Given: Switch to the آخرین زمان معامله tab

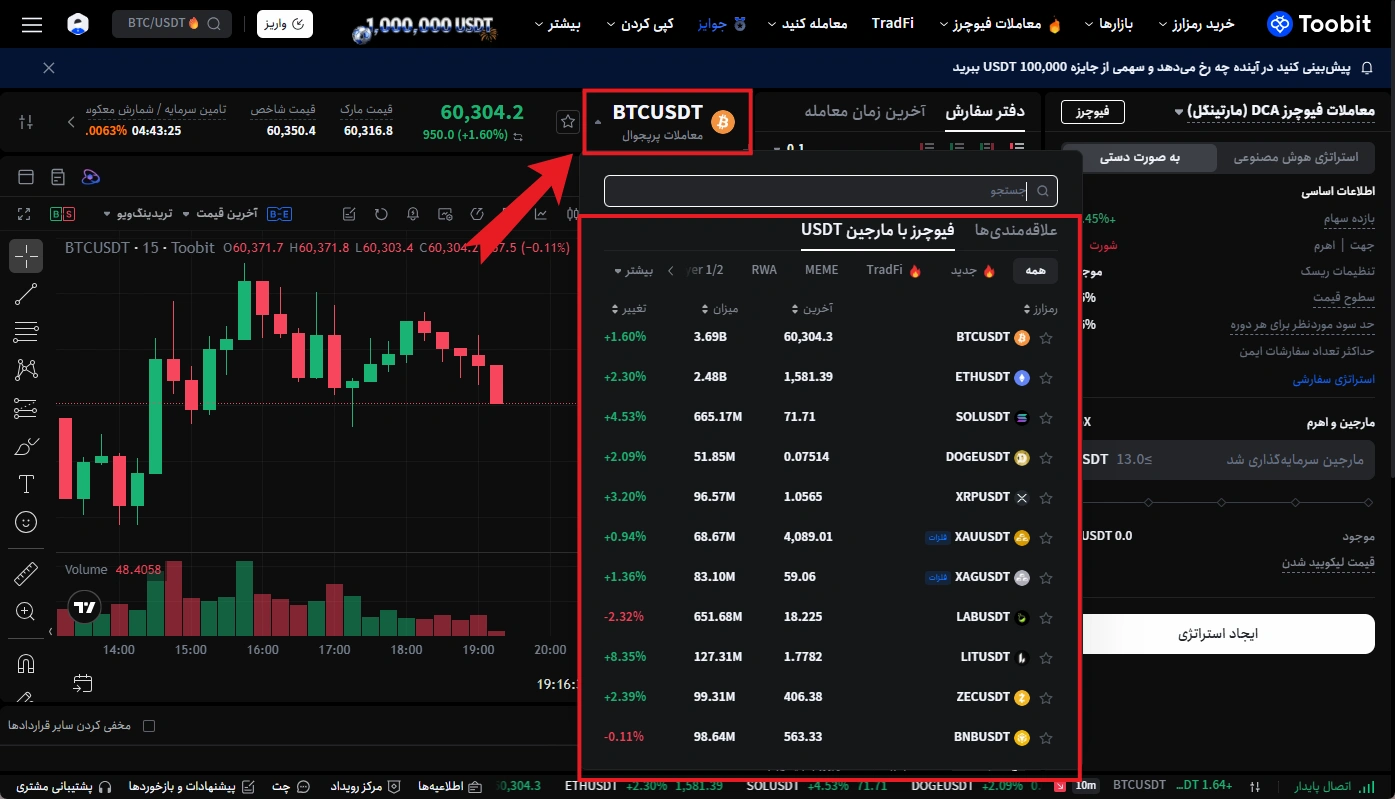Looking at the screenshot, I should 865,111.
